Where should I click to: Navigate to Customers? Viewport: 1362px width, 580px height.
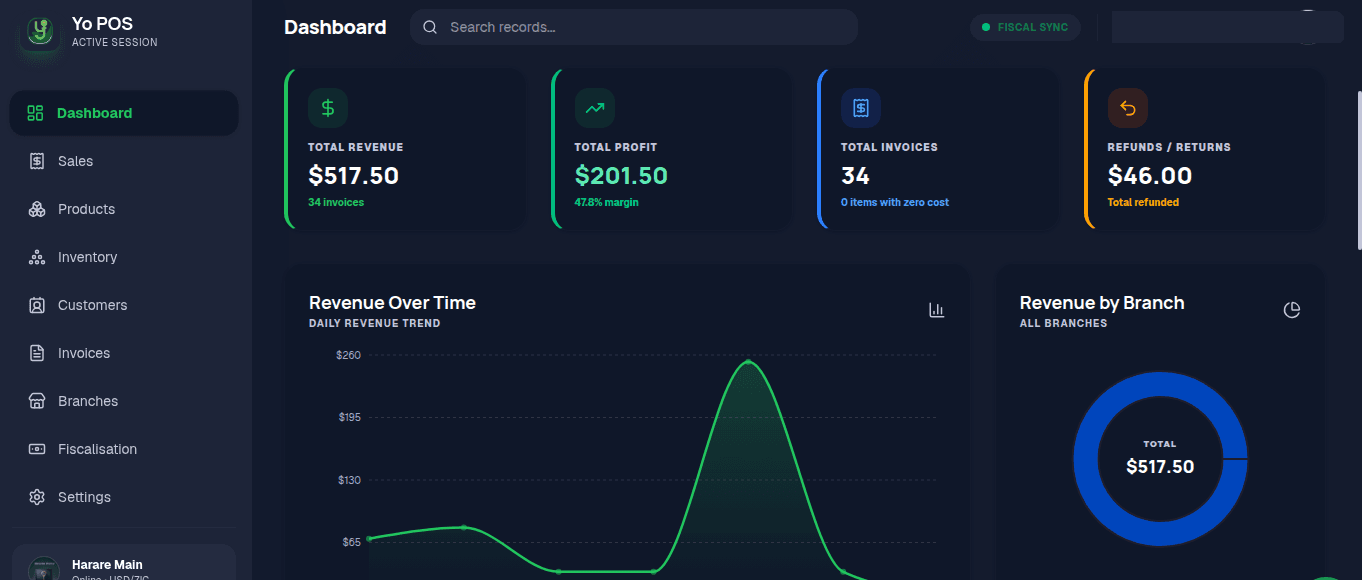click(124, 305)
